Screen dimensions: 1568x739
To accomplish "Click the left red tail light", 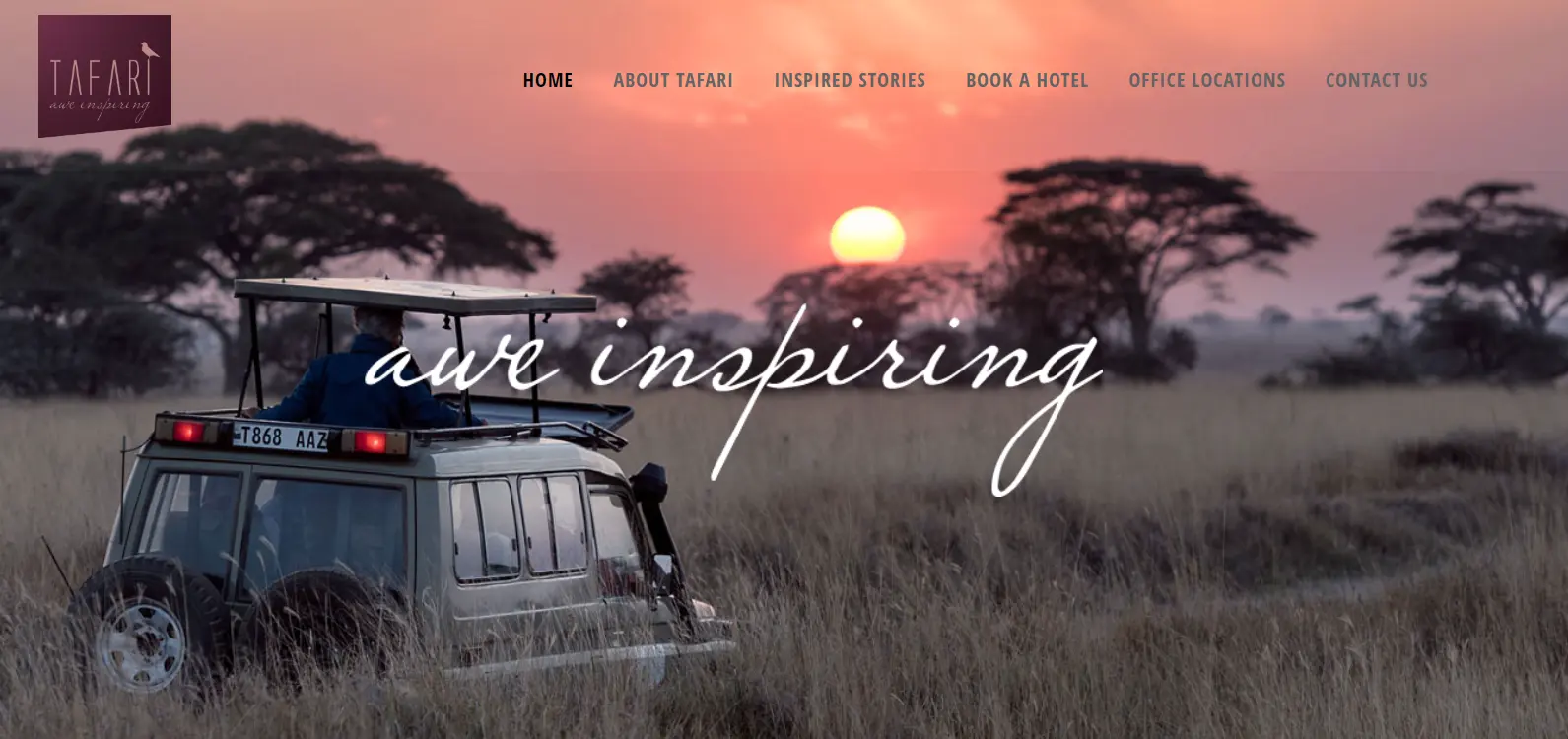I will click(x=188, y=432).
